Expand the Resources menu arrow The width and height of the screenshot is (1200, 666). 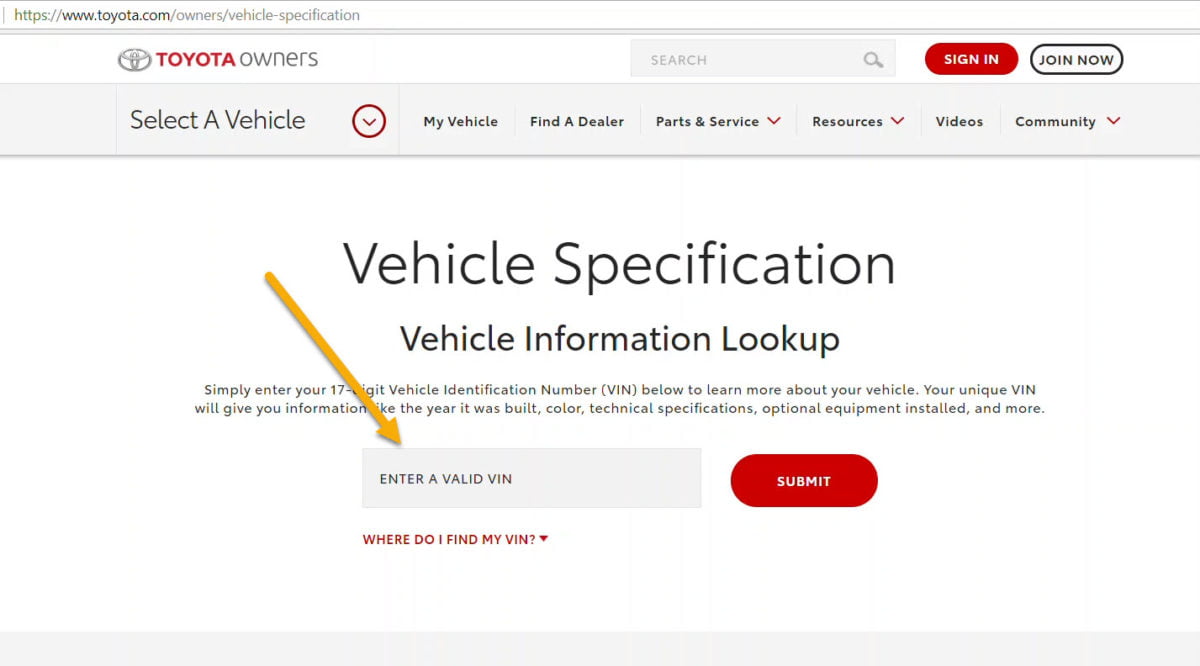[x=897, y=121]
